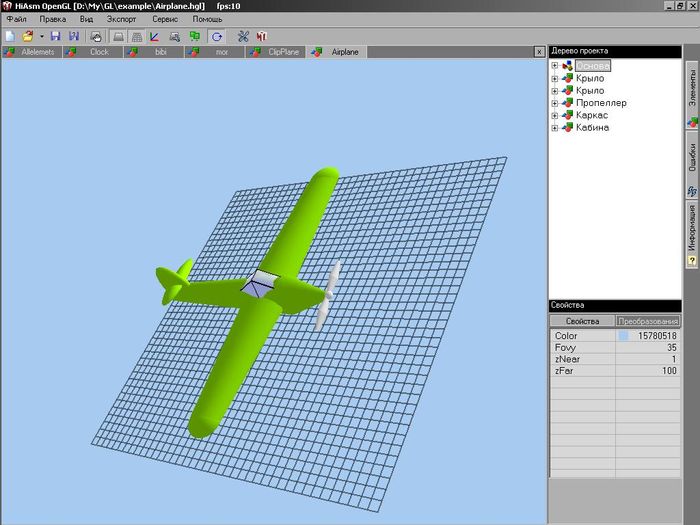Click the Color property swatch
The width and height of the screenshot is (700, 525).
624,336
